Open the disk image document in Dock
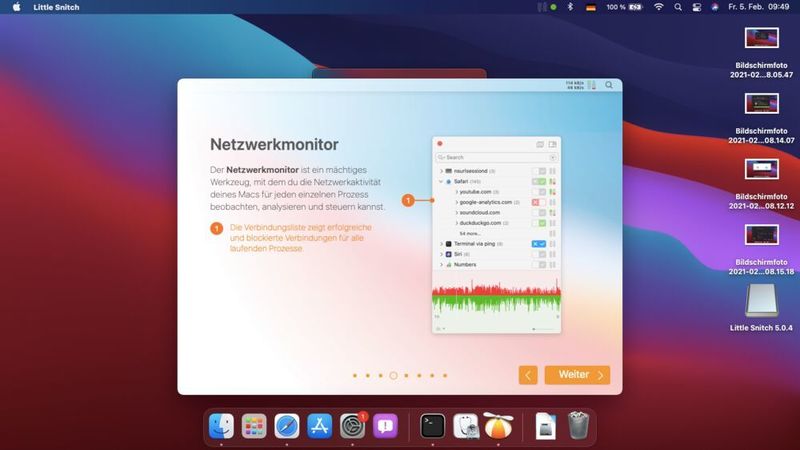 tap(545, 426)
